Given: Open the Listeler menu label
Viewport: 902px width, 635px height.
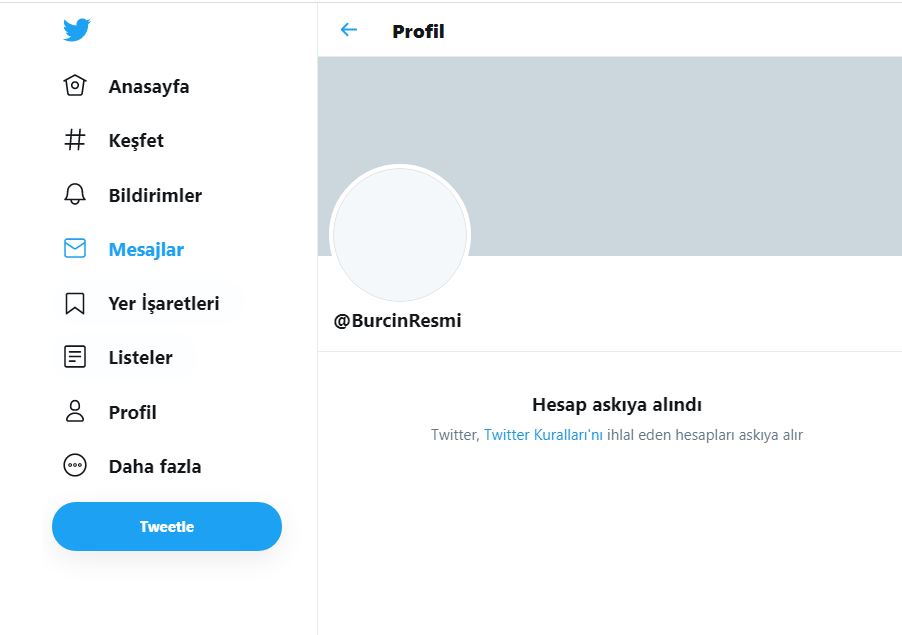Looking at the screenshot, I should [140, 358].
